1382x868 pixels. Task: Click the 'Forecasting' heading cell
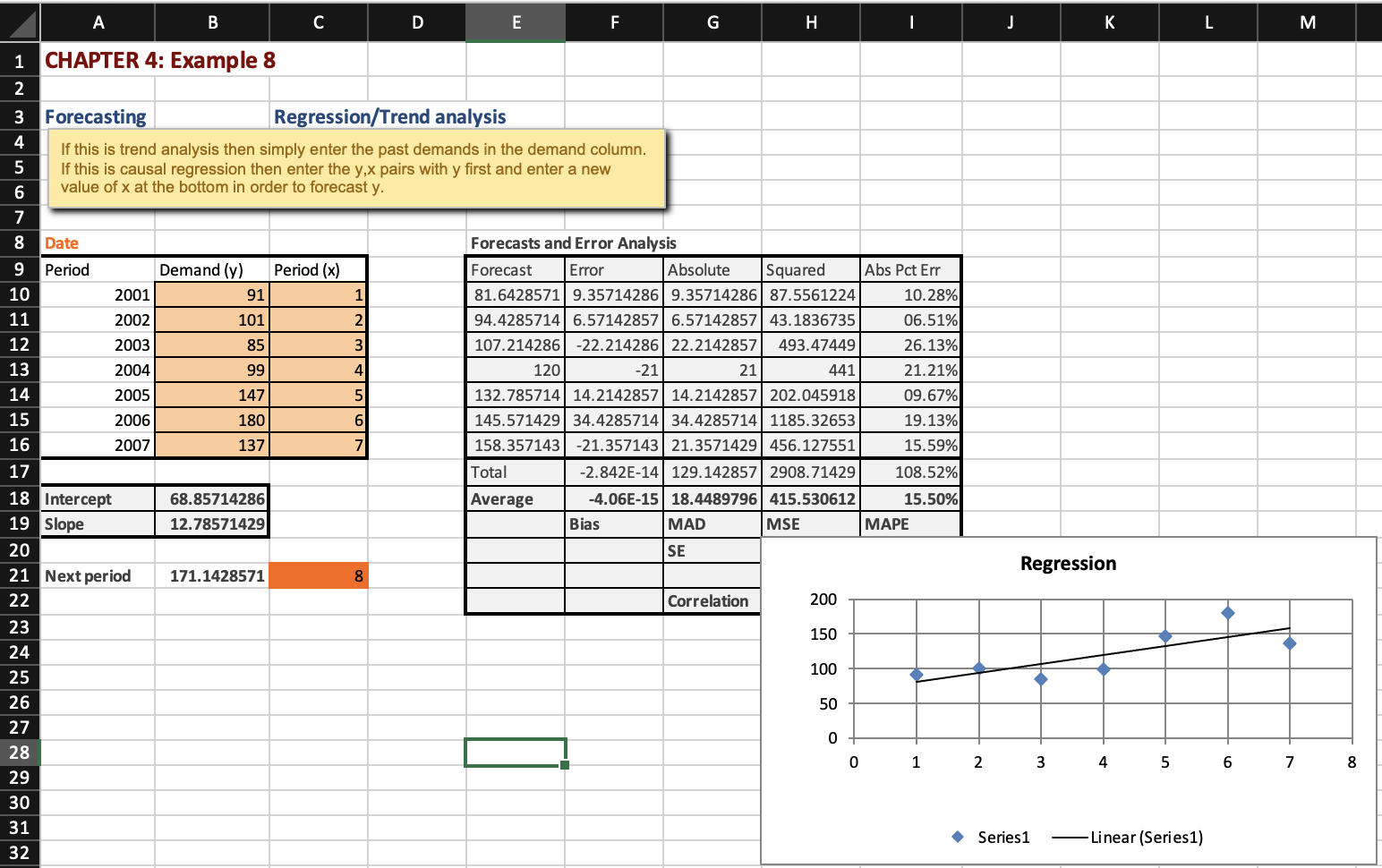click(96, 116)
